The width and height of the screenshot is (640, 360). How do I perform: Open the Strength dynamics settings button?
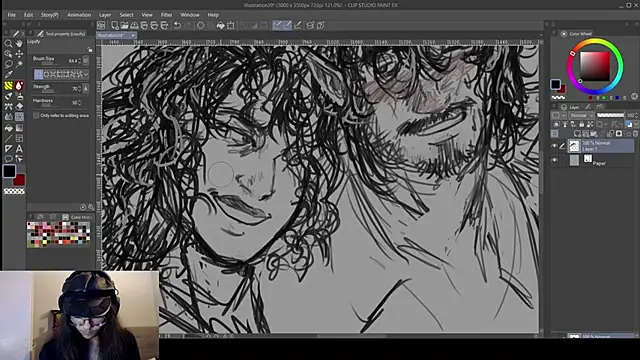pos(86,88)
